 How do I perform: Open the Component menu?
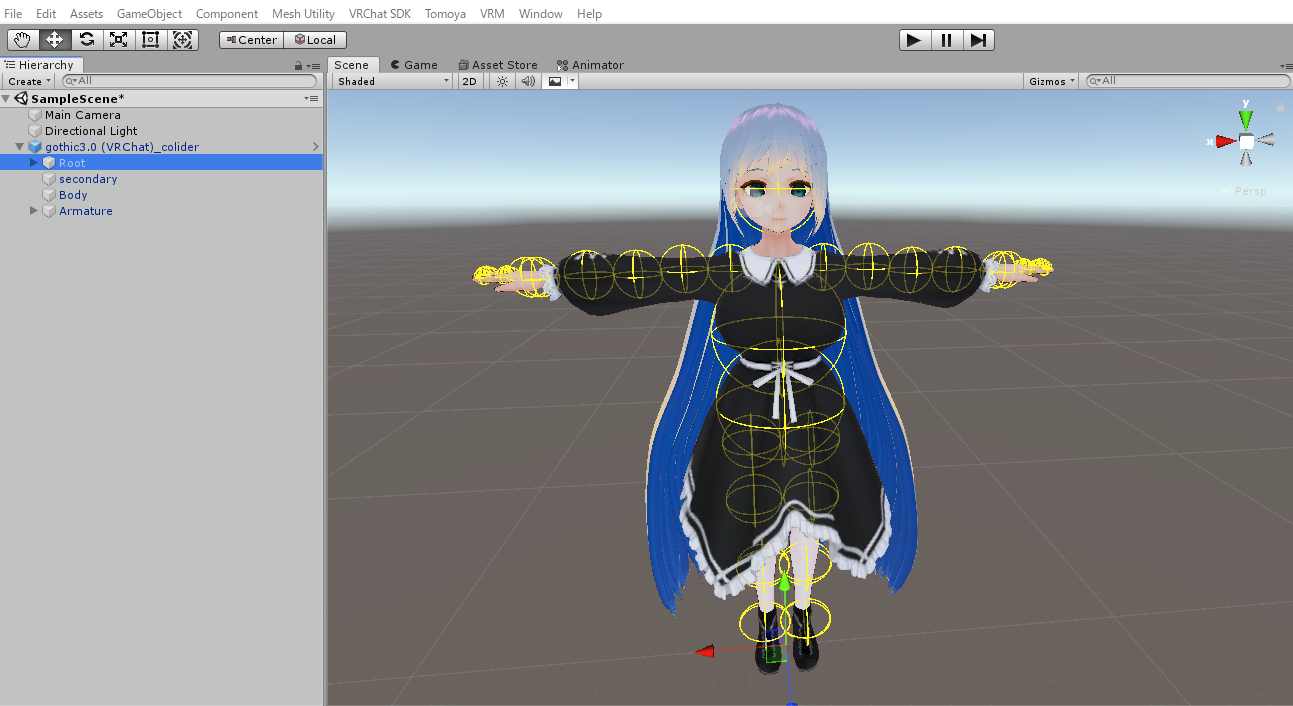click(227, 14)
